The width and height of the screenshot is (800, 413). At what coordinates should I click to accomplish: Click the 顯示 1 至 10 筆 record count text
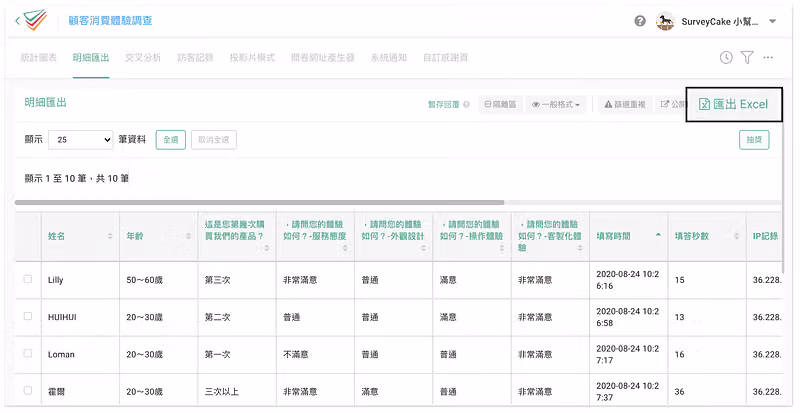(x=77, y=178)
